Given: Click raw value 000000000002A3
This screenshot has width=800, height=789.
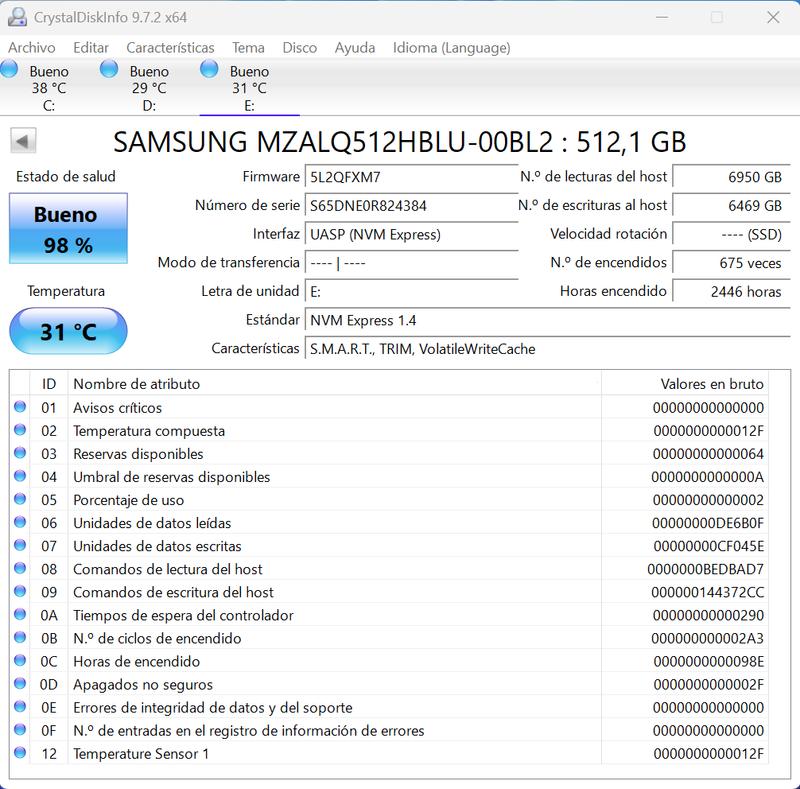Looking at the screenshot, I should coord(708,638).
